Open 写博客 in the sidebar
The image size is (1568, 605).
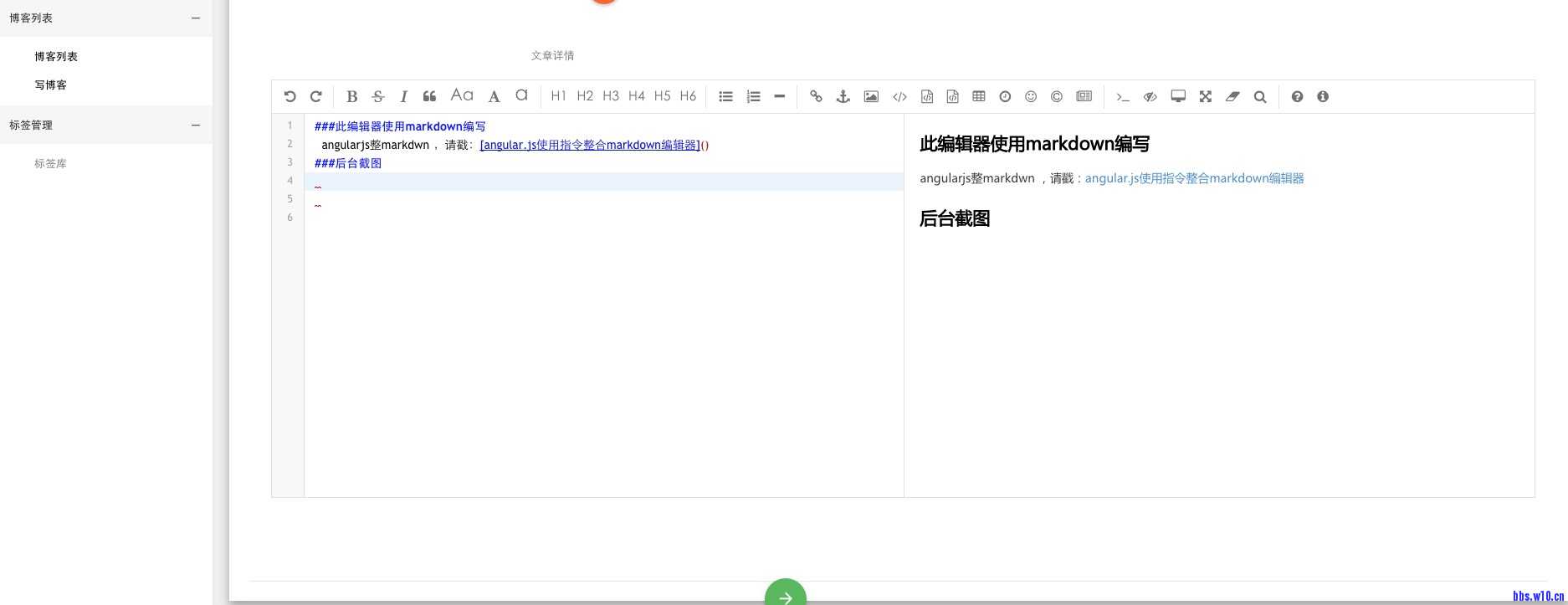[51, 85]
